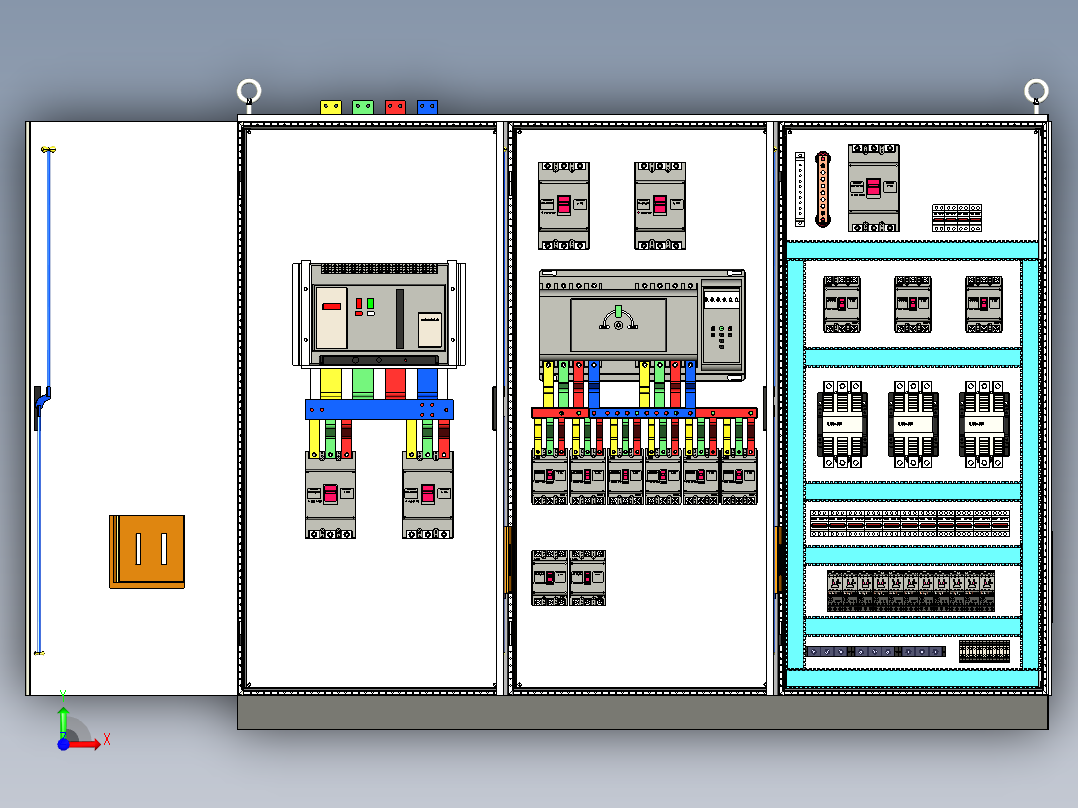Select the last breaker in the six-breaker row
Image resolution: width=1078 pixels, height=808 pixels.
click(739, 476)
